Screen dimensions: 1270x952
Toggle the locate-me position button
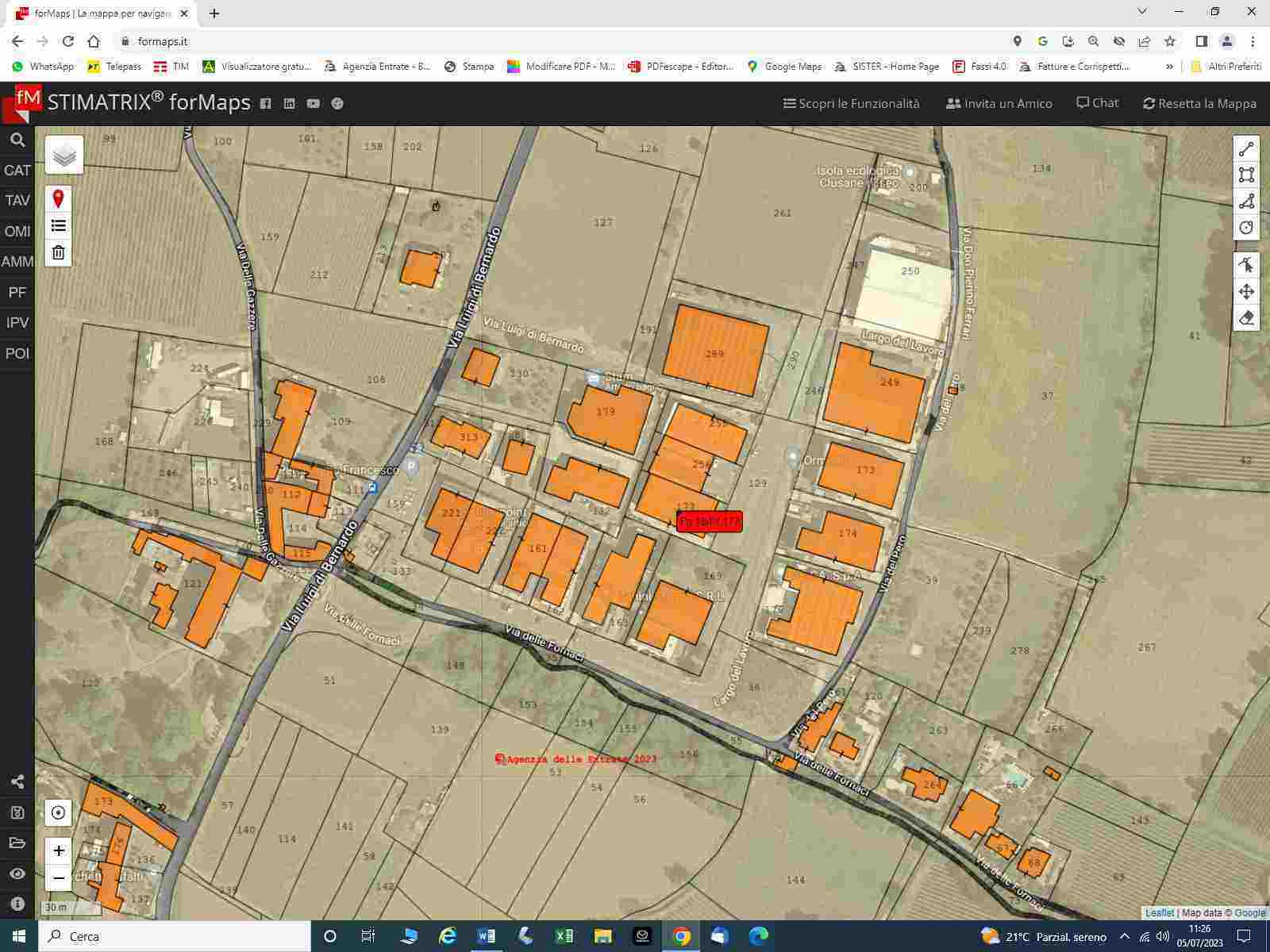click(x=58, y=813)
